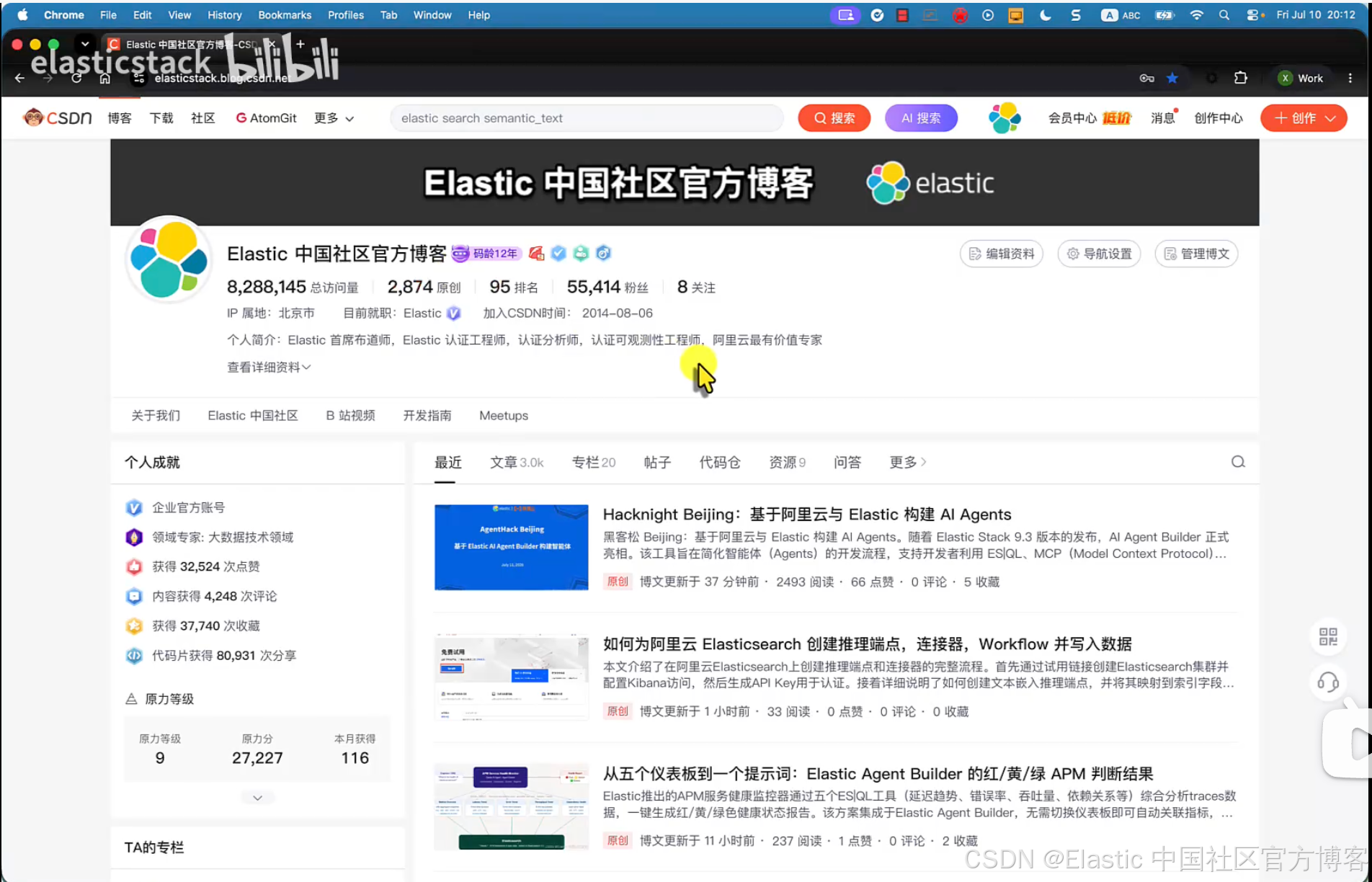Switch to the 专栏 20 tab
1372x882 pixels.
point(594,463)
